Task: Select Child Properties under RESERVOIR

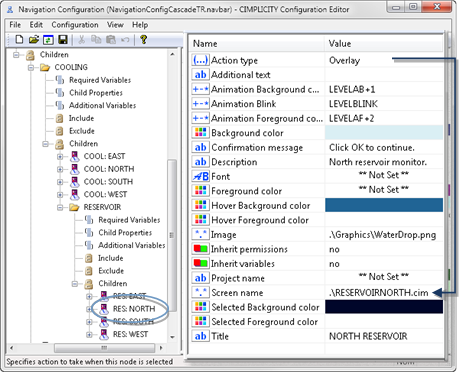Action: pyautogui.click(x=125, y=232)
